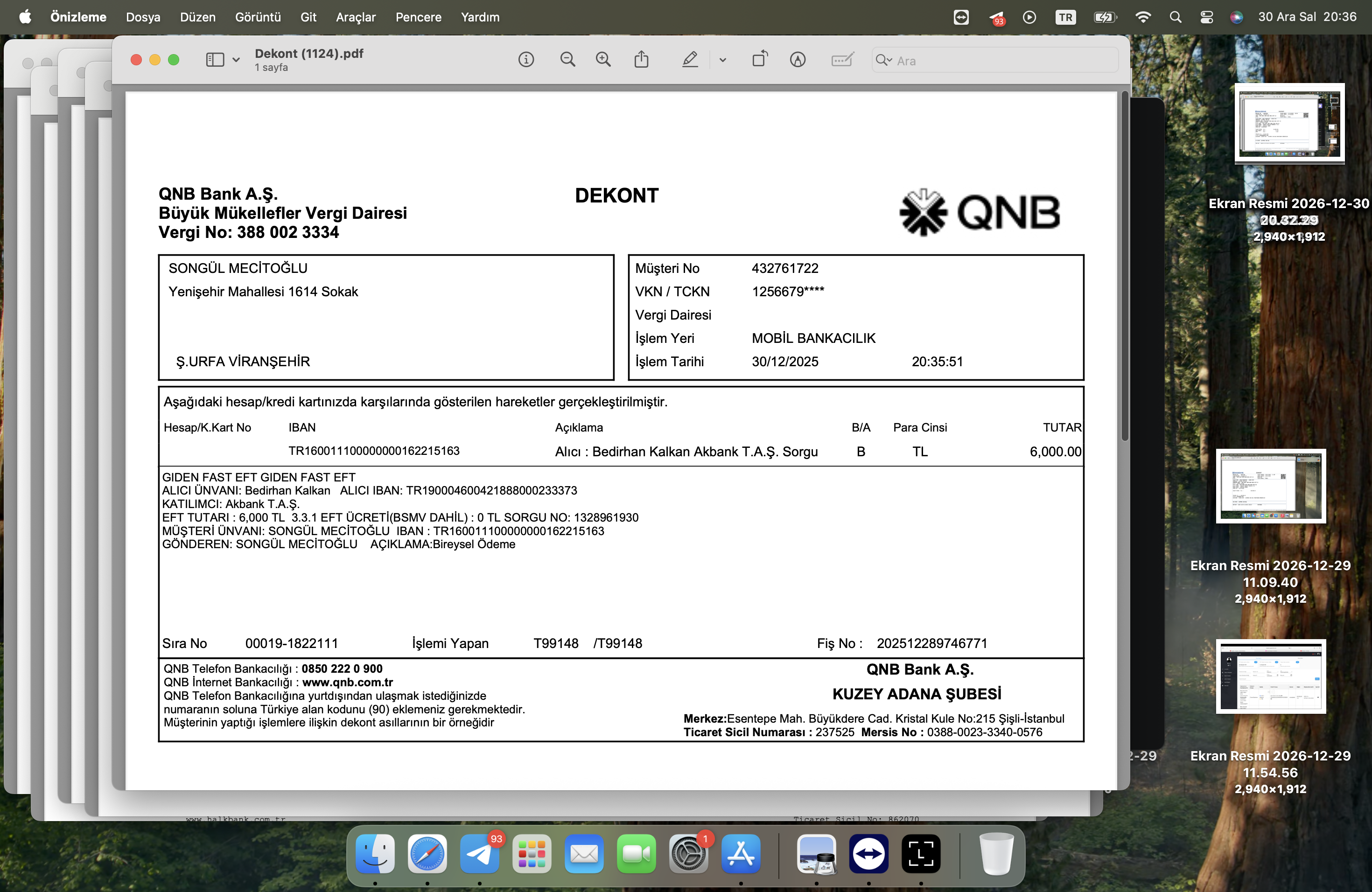Open Control Center in menu bar
The image size is (1372, 892).
(x=1206, y=17)
